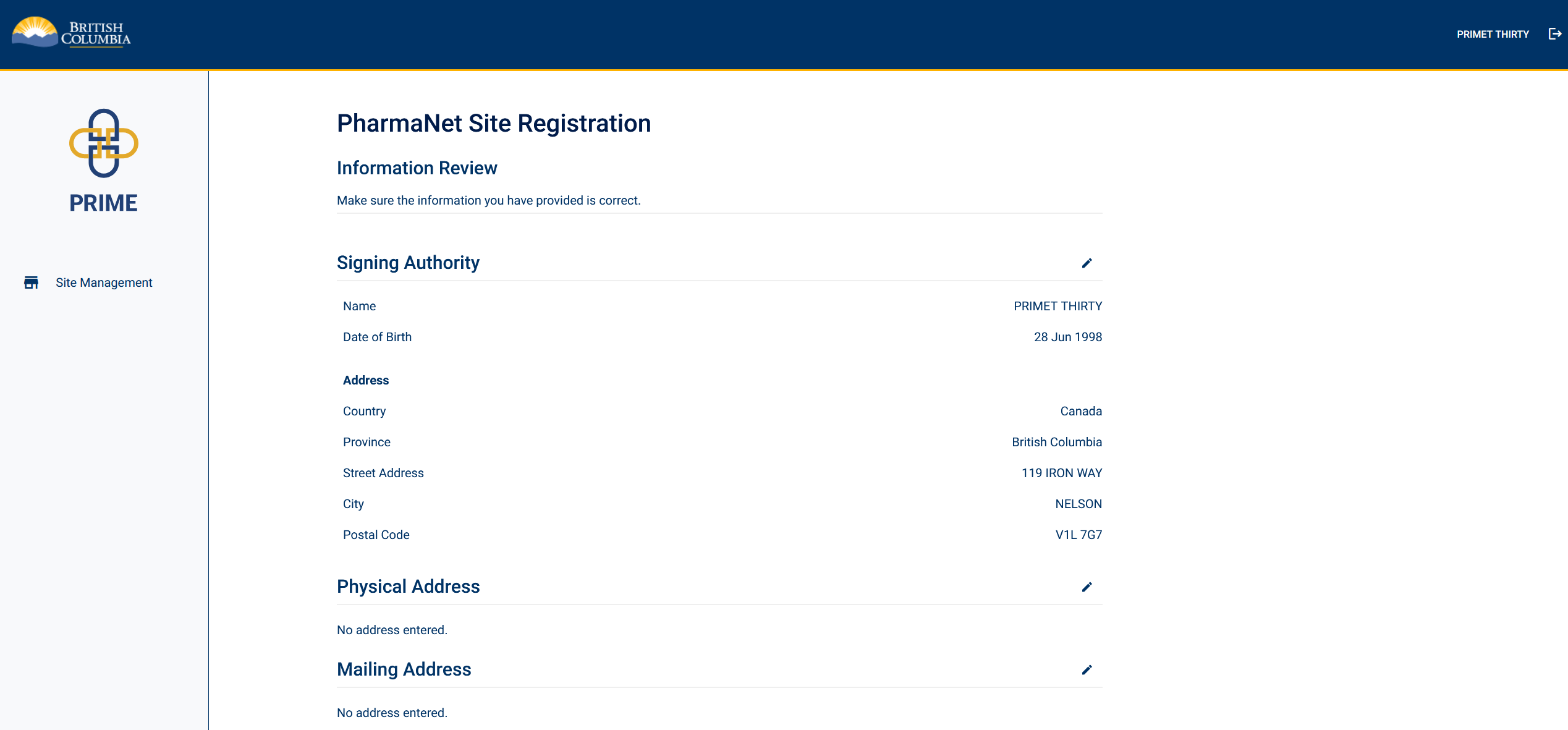Edit the Physical Address section
Viewport: 1568px width, 730px height.
pyautogui.click(x=1087, y=587)
